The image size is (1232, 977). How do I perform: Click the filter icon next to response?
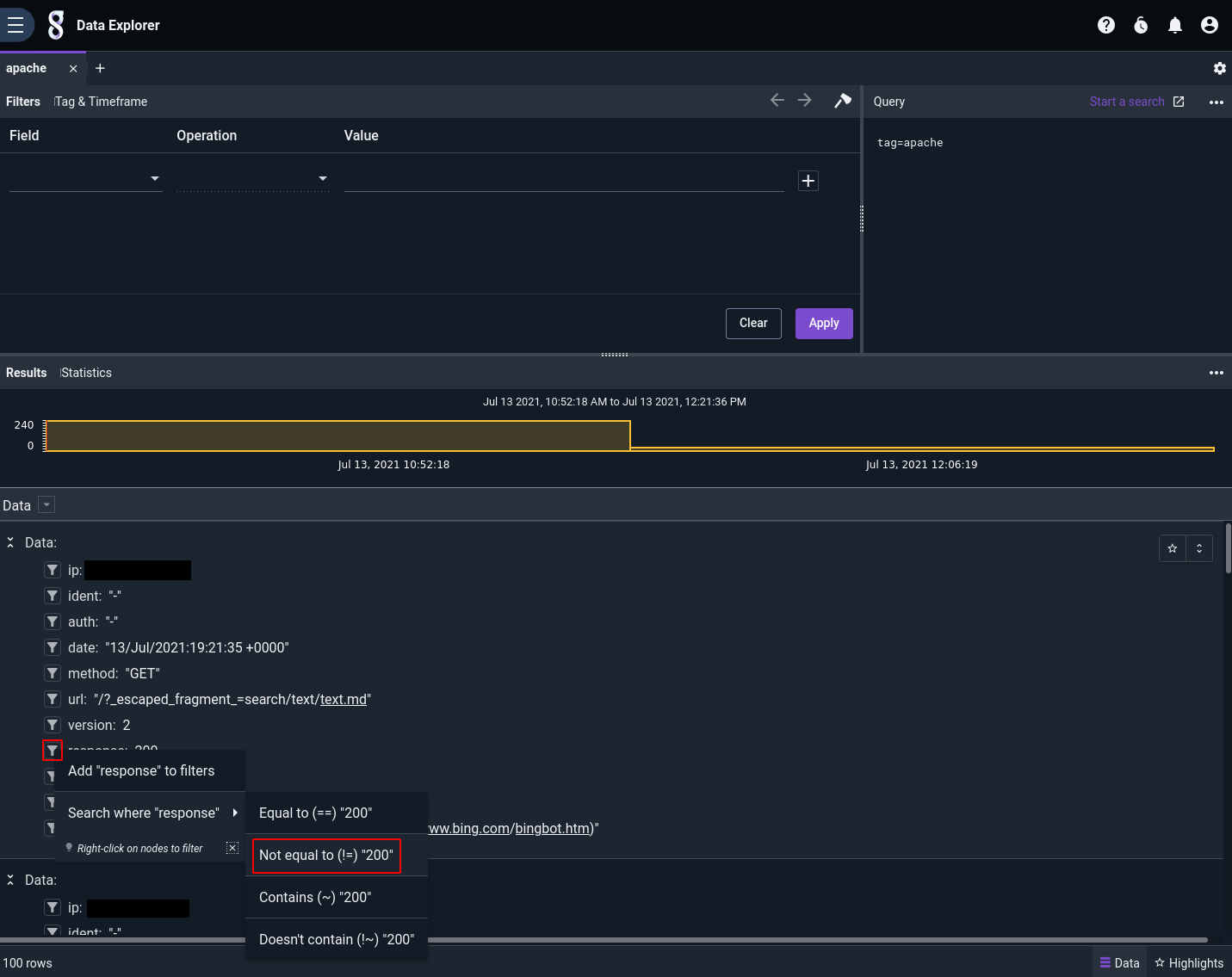[53, 751]
